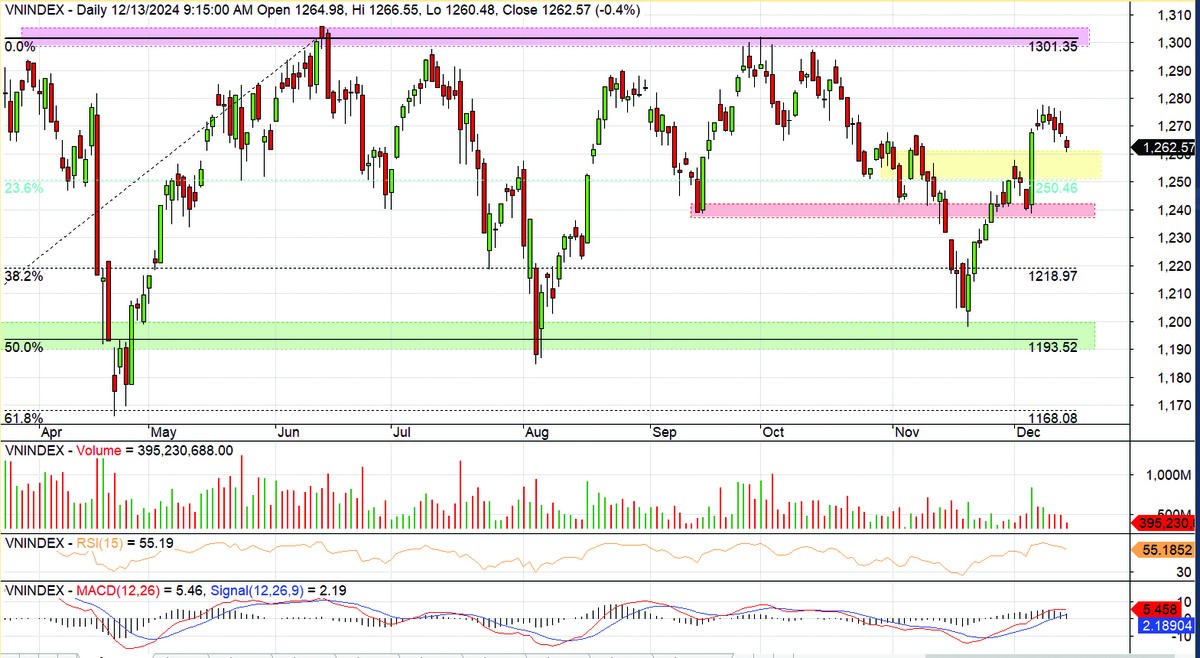Click the current price tag 1,262.57
Image resolution: width=1200 pixels, height=658 pixels.
point(1162,148)
